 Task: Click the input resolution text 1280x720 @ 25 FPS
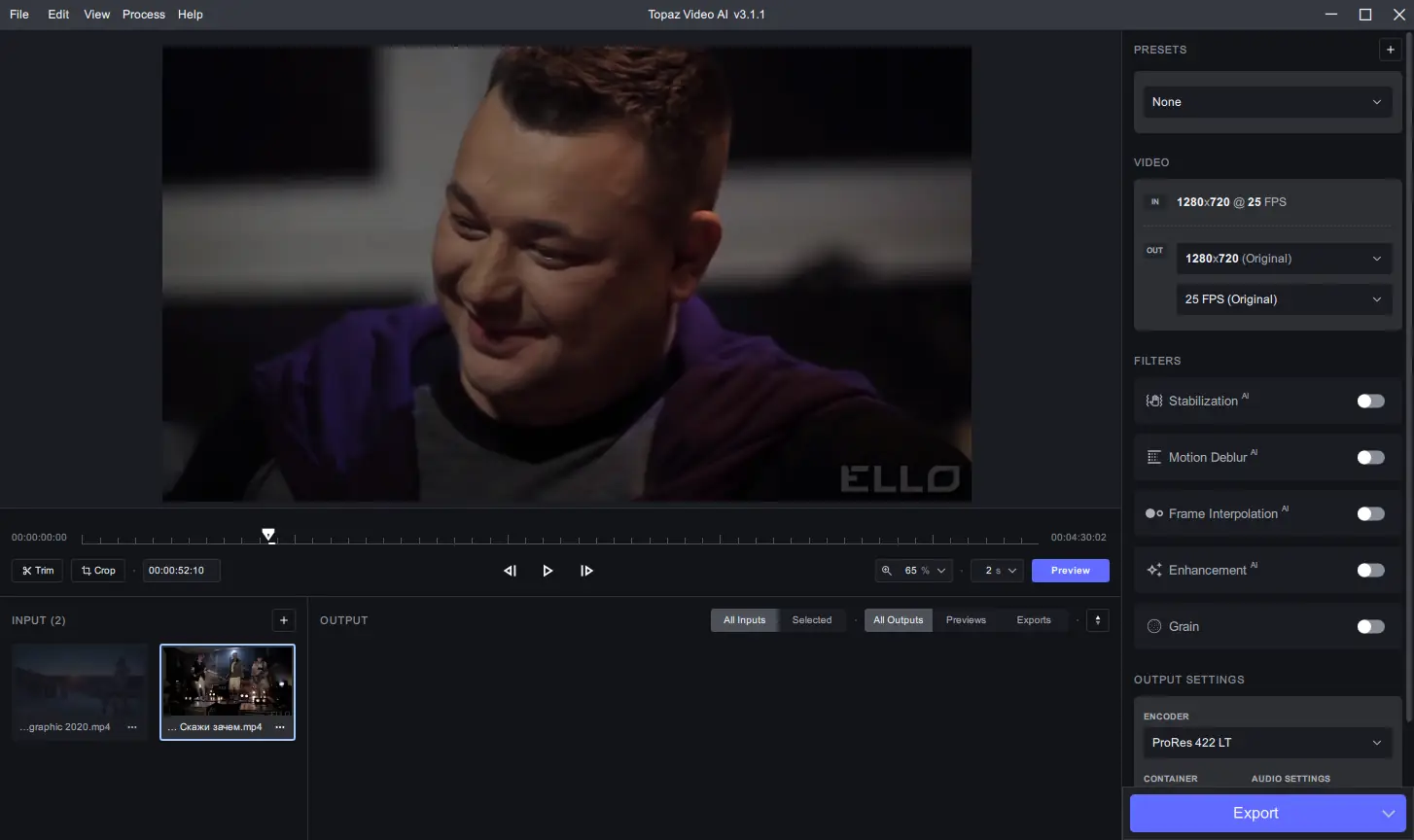(1231, 202)
